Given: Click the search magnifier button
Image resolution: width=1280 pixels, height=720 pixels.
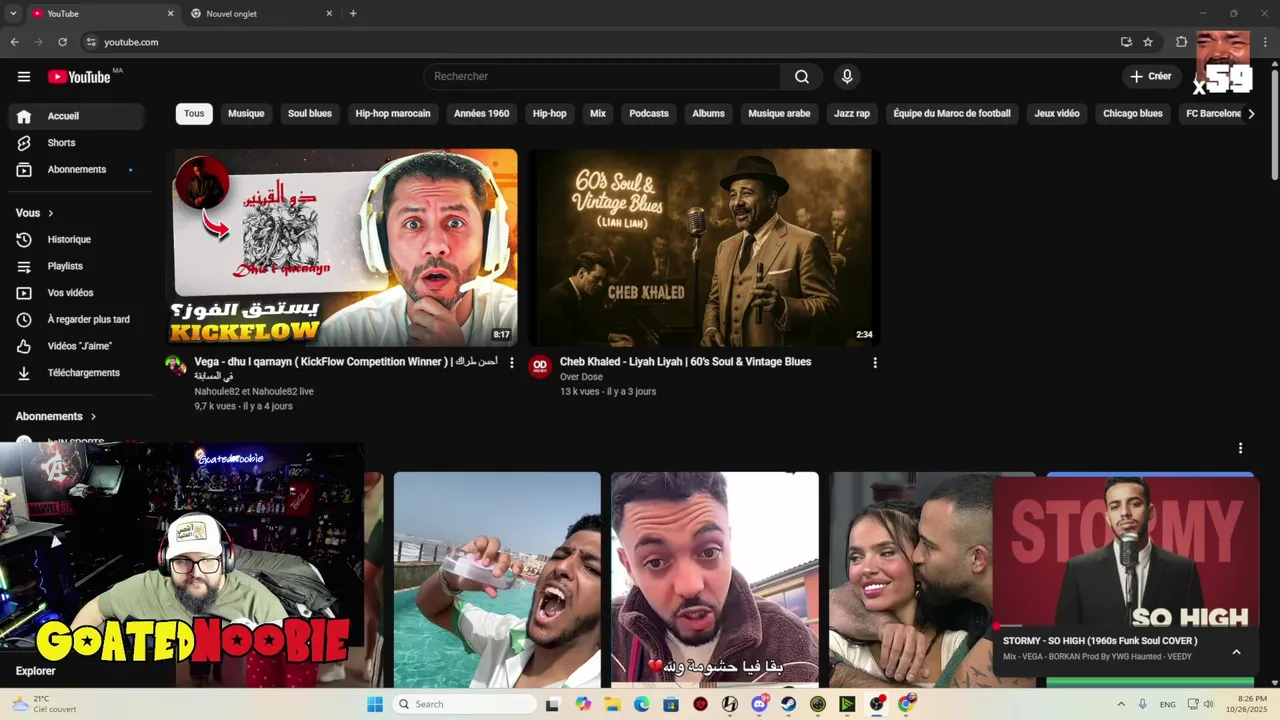Looking at the screenshot, I should coord(802,77).
